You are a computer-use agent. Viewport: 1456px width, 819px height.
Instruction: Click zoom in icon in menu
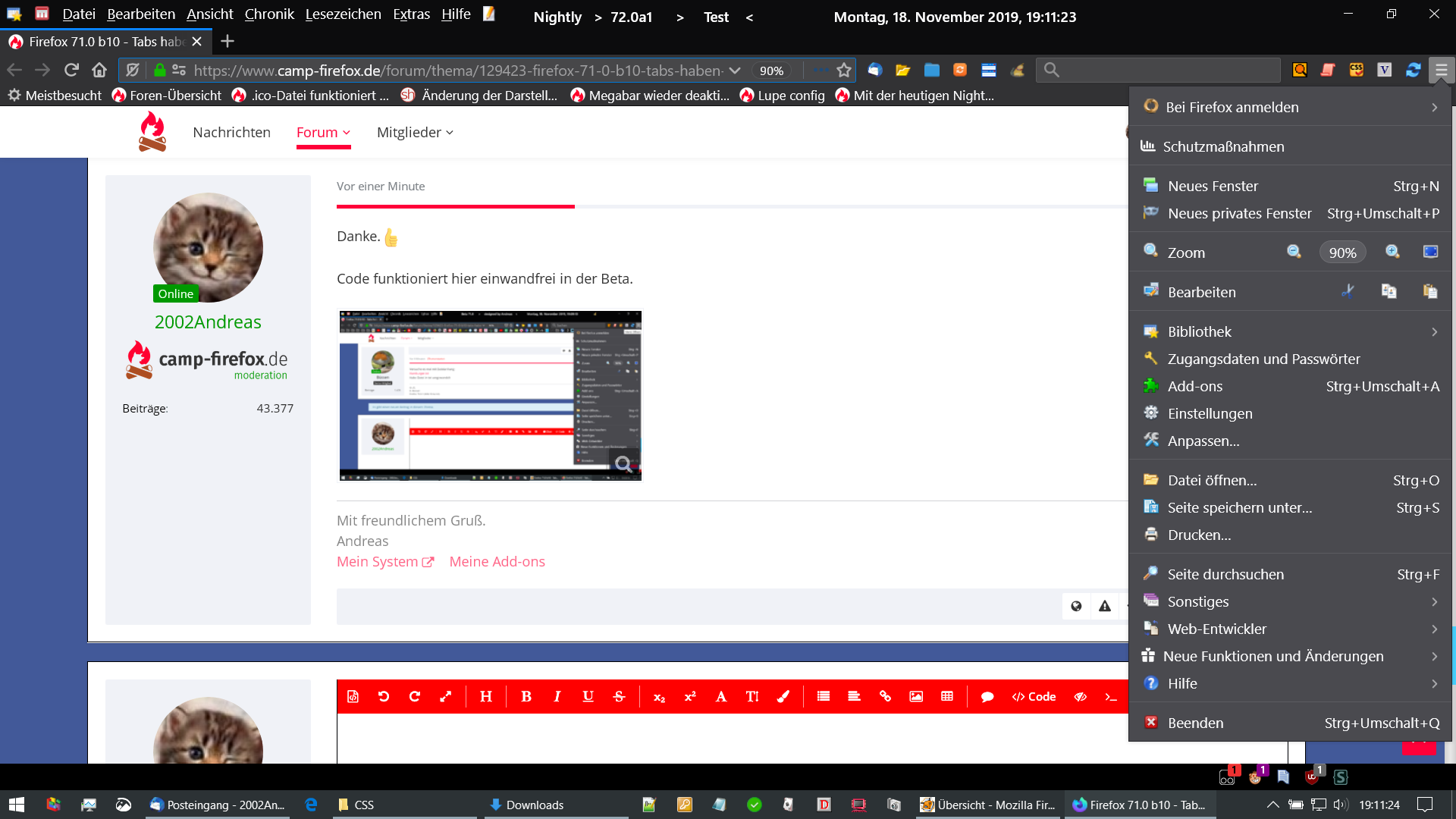point(1392,253)
